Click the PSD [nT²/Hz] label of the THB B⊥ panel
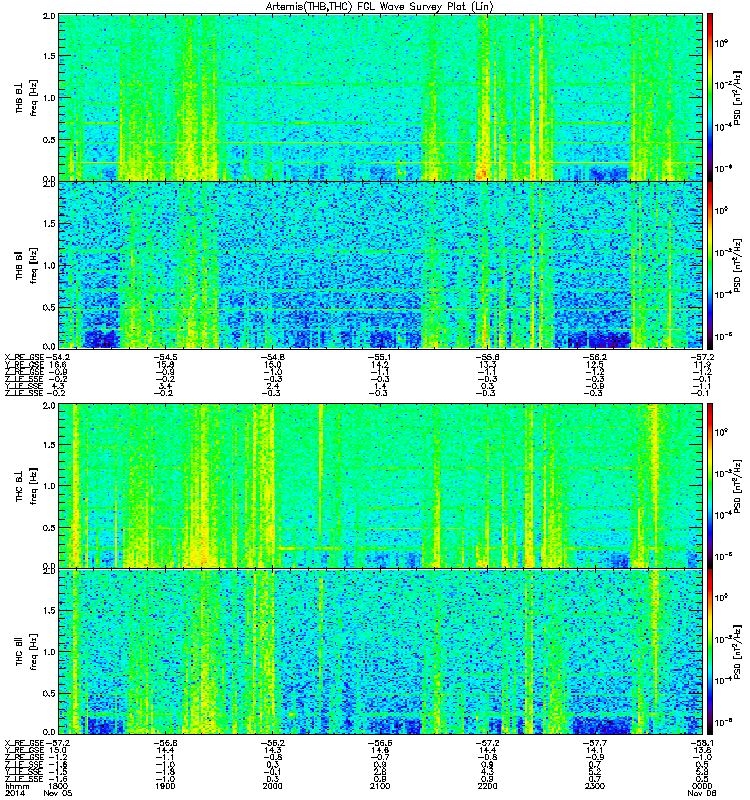 coord(738,97)
